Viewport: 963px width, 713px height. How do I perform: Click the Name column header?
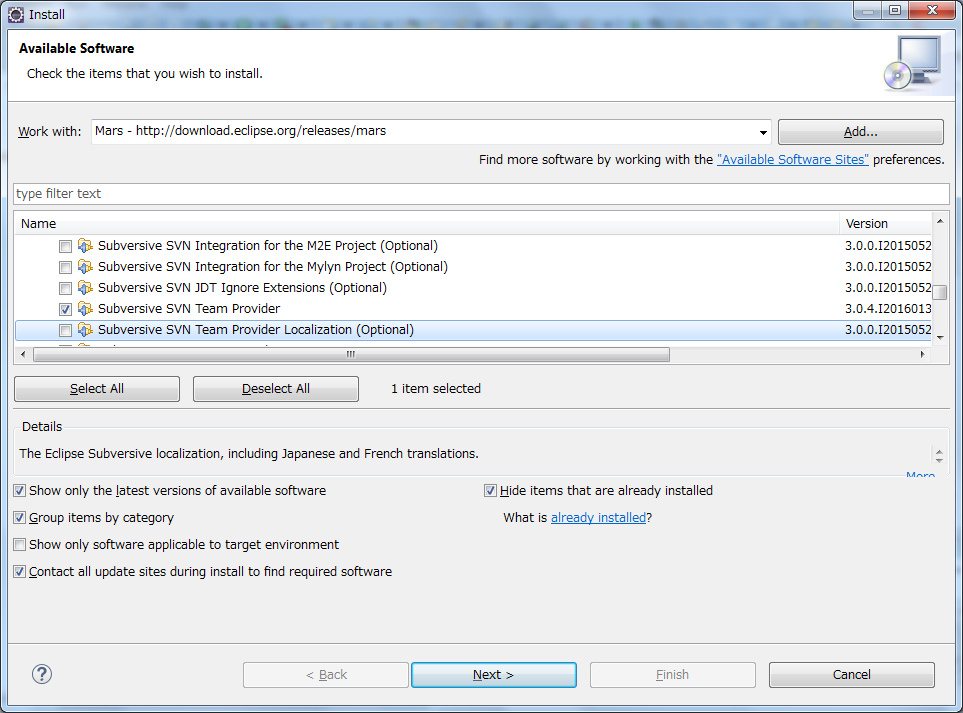pyautogui.click(x=427, y=224)
